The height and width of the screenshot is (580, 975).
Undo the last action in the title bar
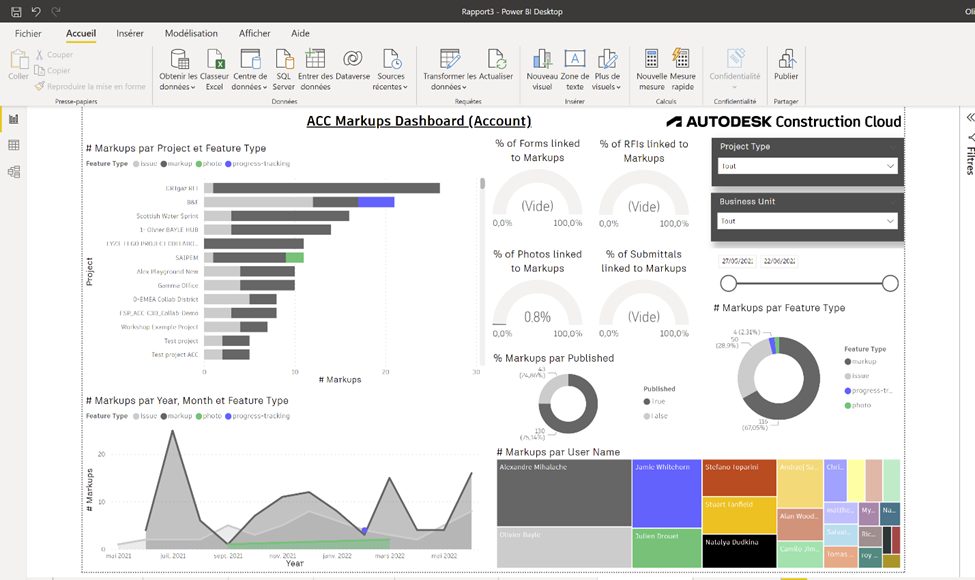pyautogui.click(x=36, y=11)
